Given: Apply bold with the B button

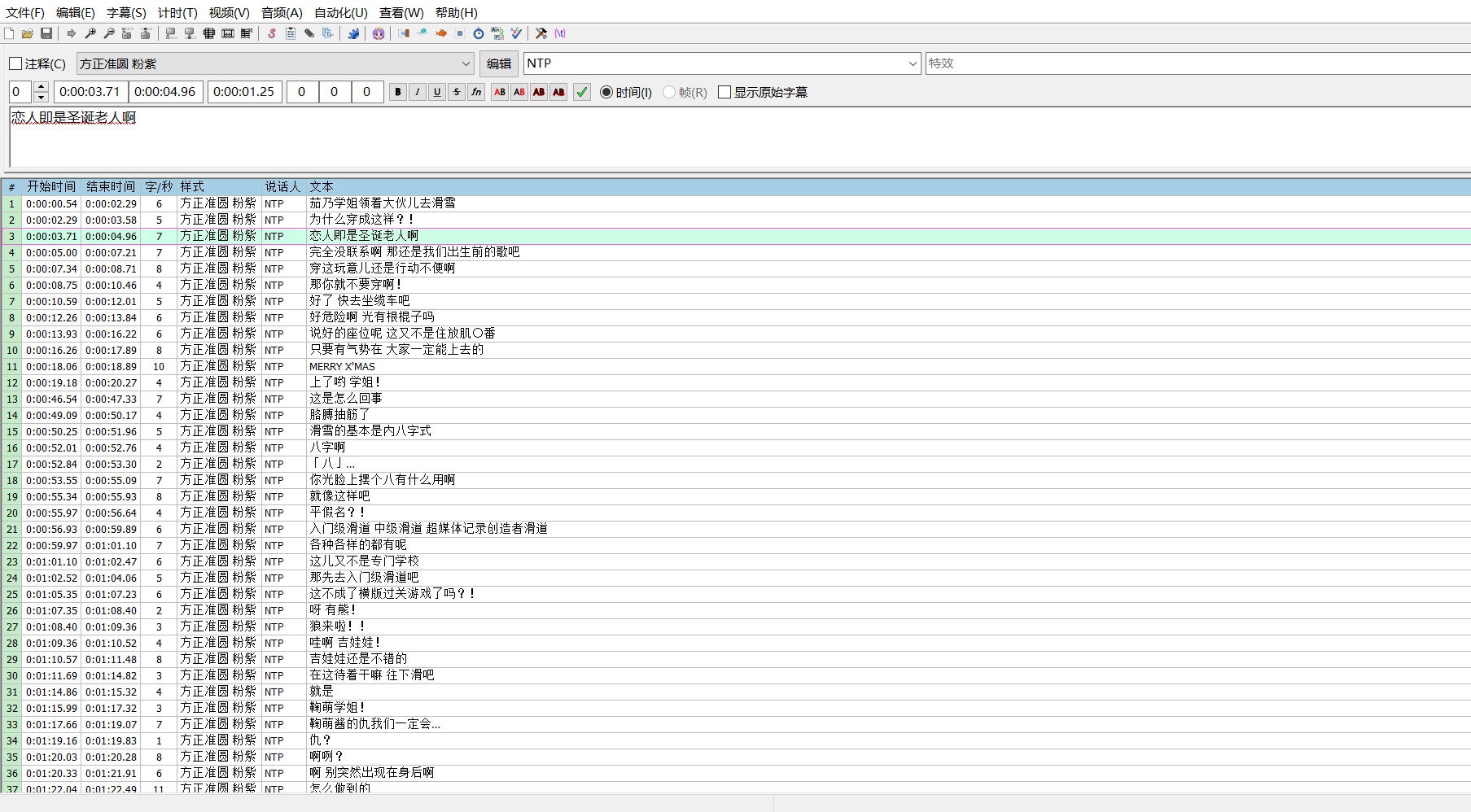Looking at the screenshot, I should click(398, 92).
